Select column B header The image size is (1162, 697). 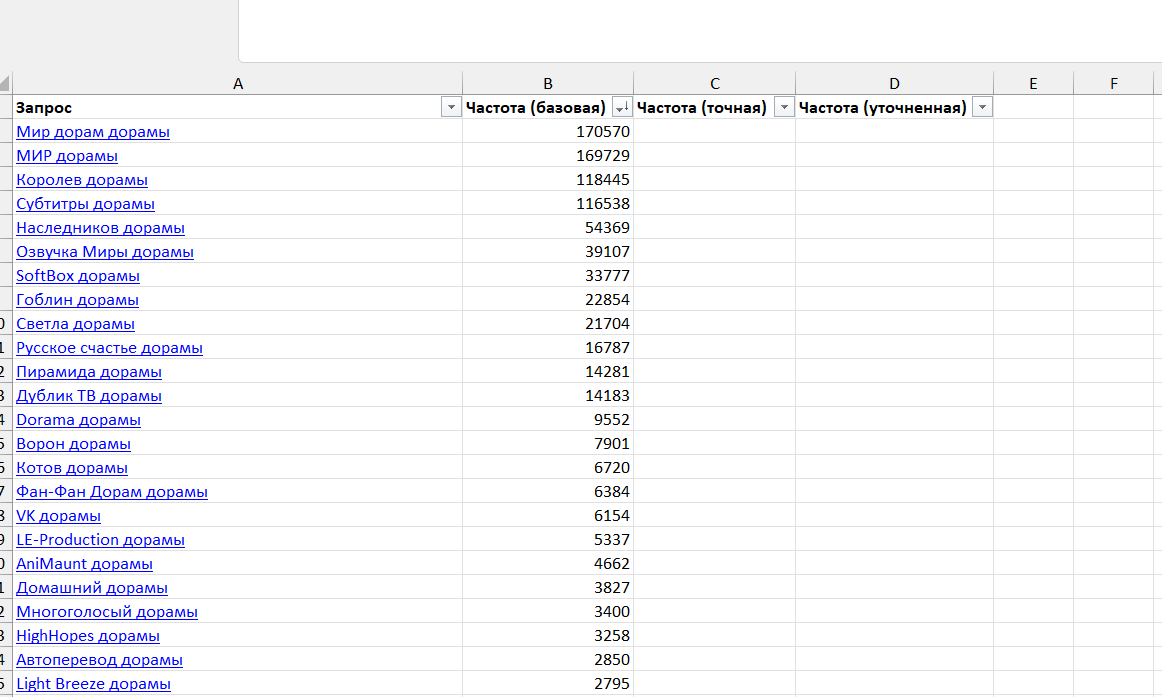(548, 84)
